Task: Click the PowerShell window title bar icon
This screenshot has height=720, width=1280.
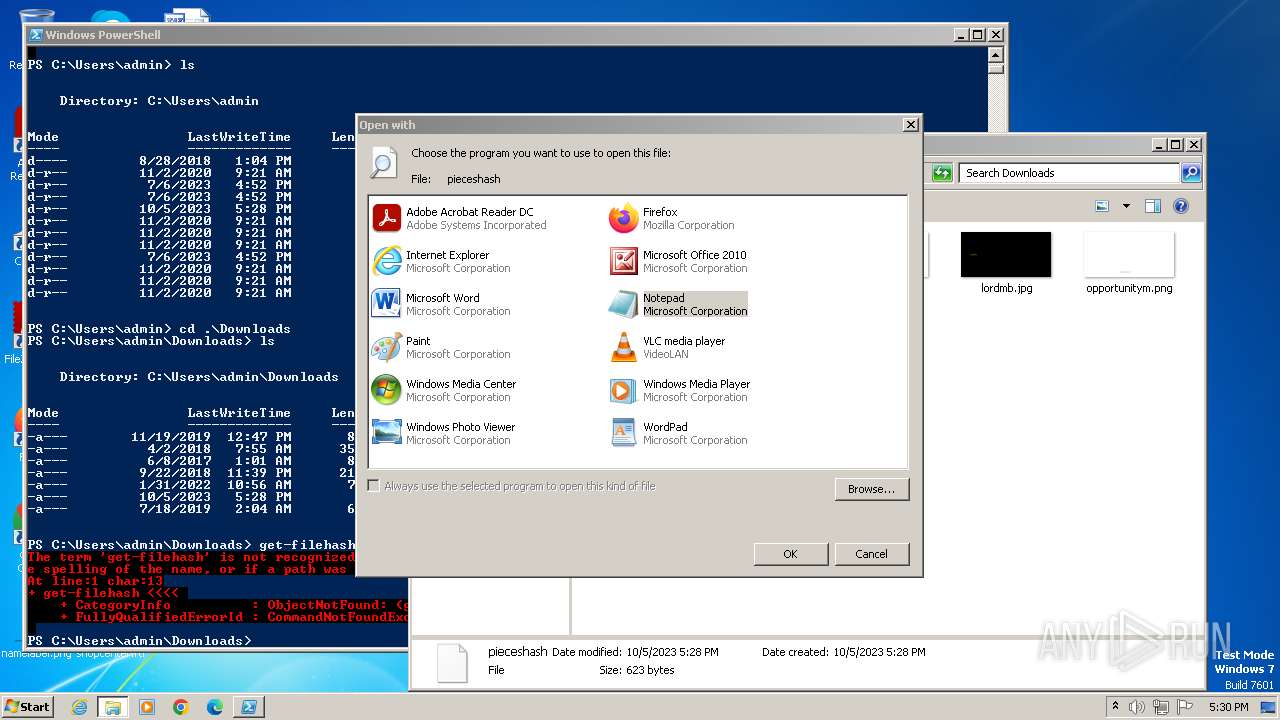Action: click(36, 35)
